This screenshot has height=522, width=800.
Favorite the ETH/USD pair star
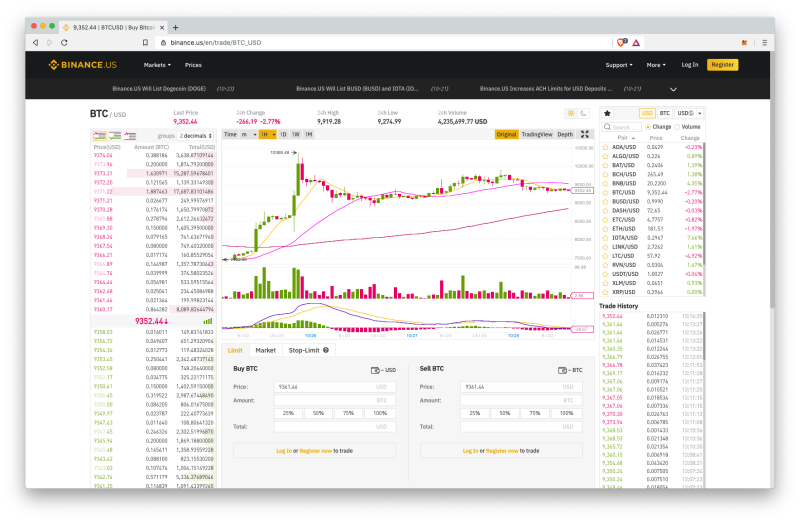pyautogui.click(x=606, y=229)
